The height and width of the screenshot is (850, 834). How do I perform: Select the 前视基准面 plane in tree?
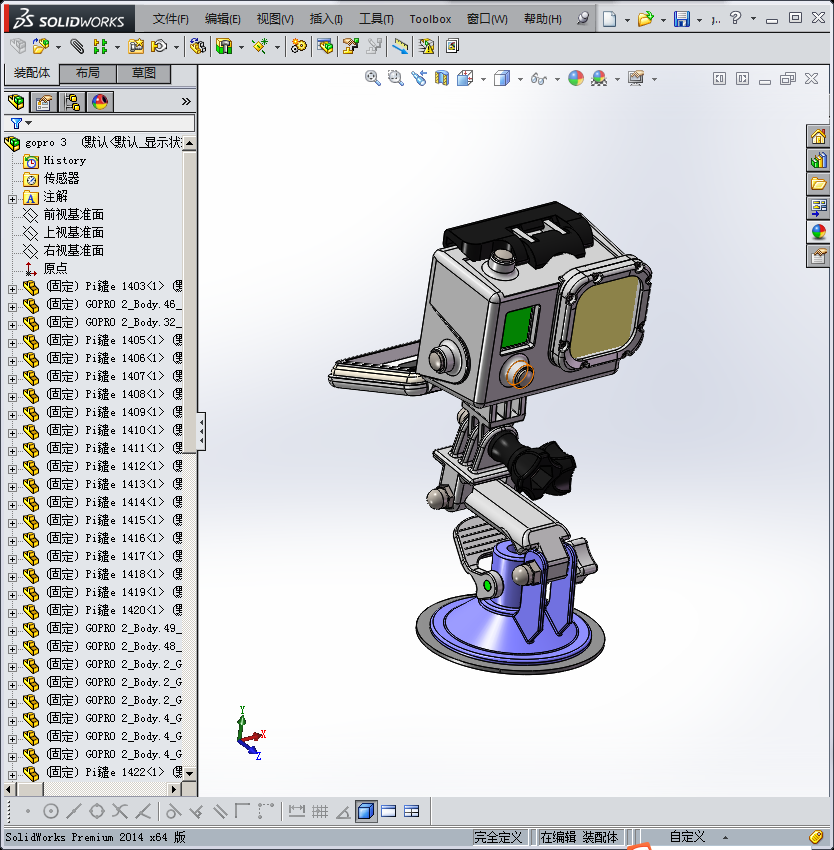73,215
